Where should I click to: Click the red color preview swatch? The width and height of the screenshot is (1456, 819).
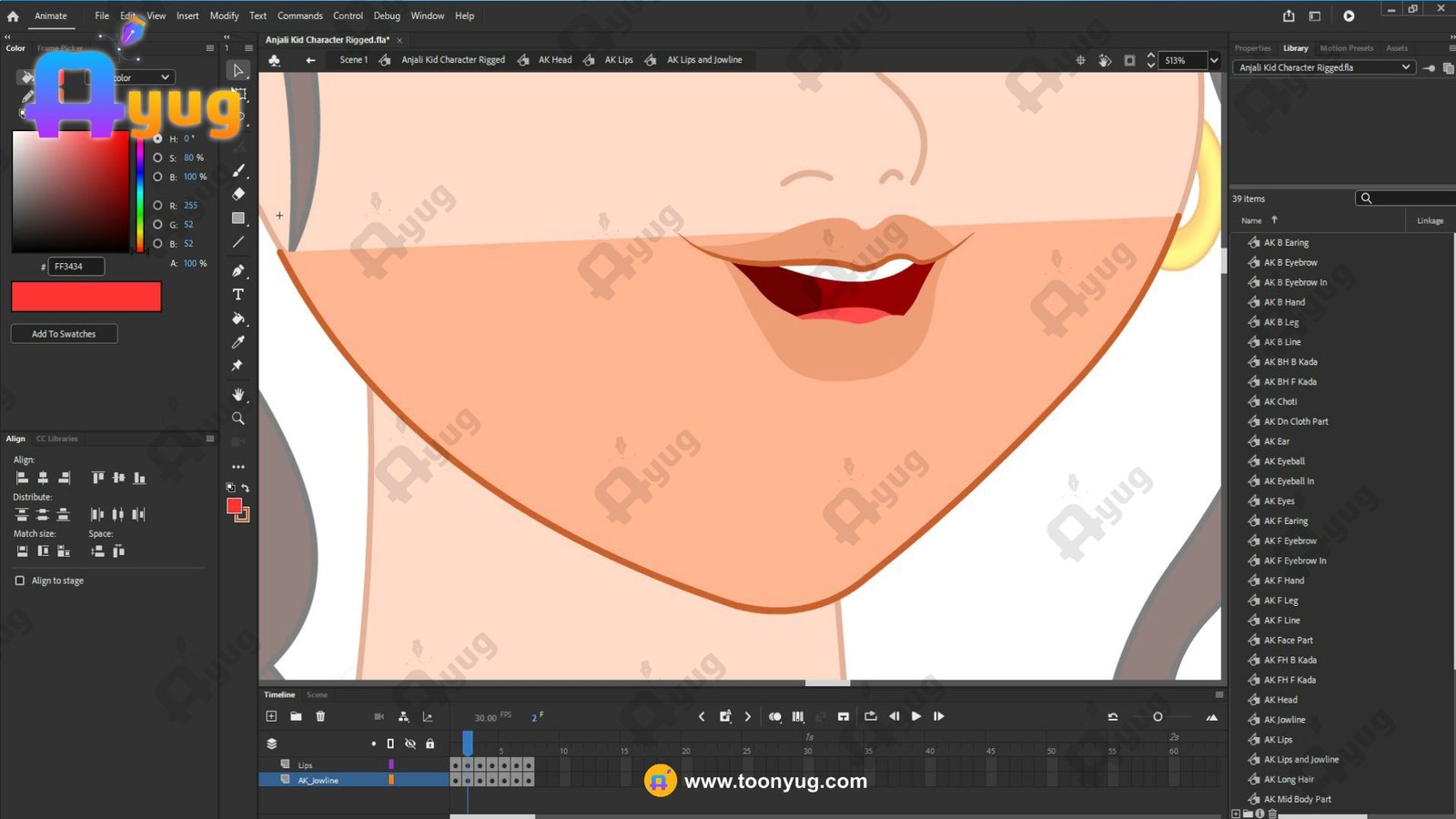click(86, 297)
